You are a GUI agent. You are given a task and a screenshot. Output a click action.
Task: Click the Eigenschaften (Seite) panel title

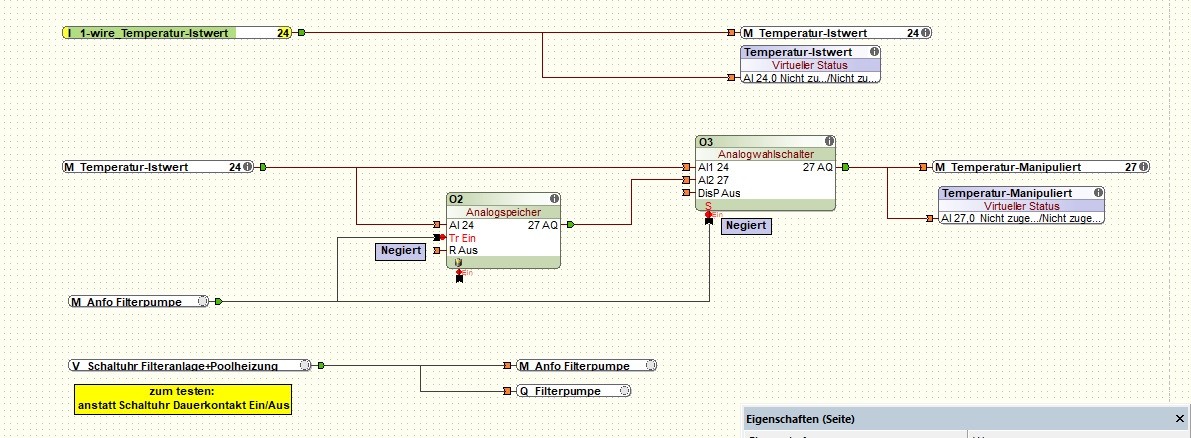point(801,419)
